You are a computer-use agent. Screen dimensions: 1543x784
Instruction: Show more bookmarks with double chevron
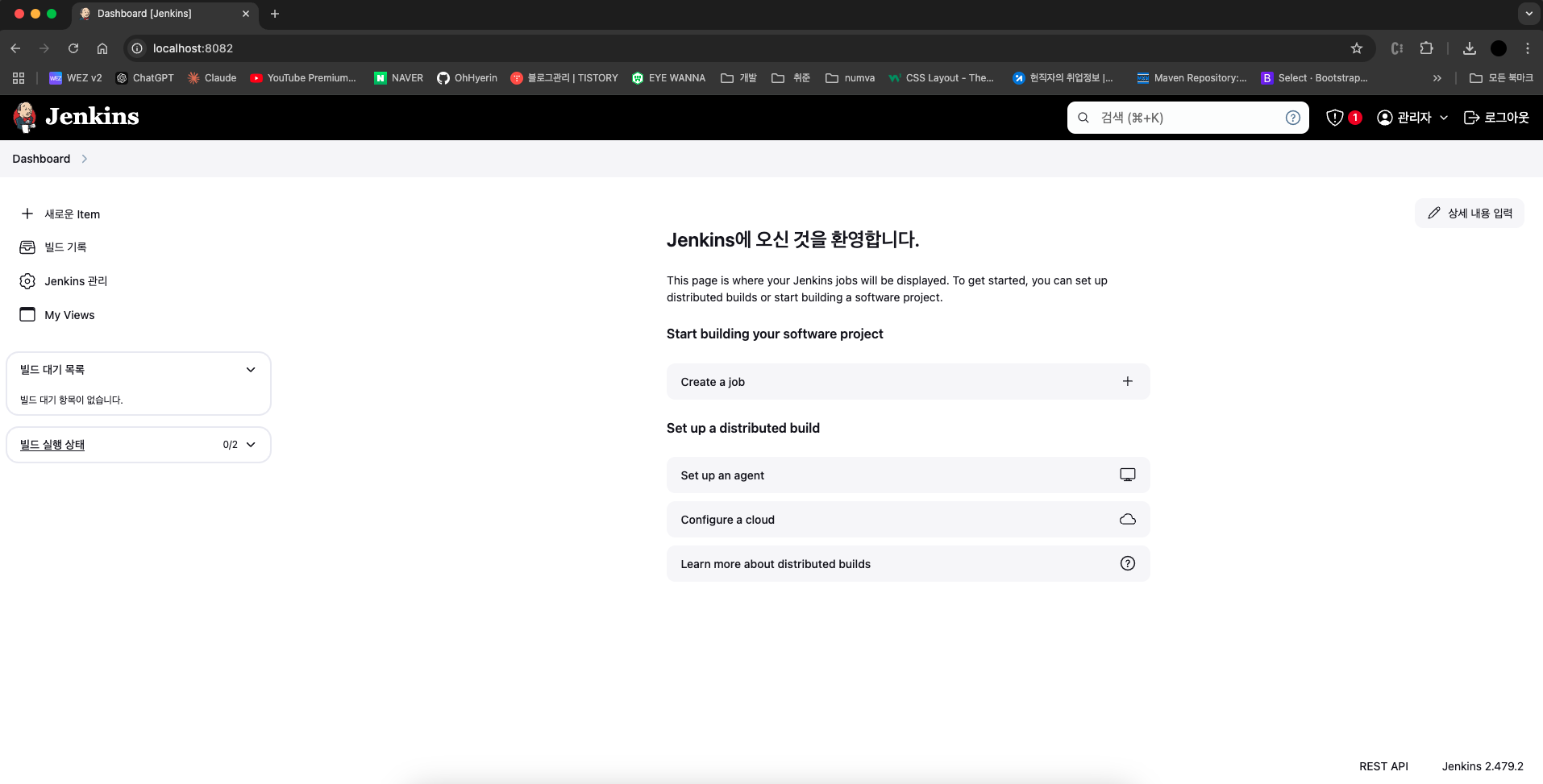[1437, 78]
